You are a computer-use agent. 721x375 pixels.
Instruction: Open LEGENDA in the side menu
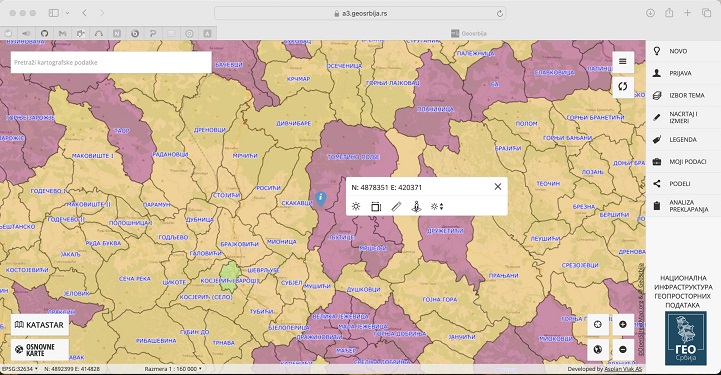(x=683, y=140)
